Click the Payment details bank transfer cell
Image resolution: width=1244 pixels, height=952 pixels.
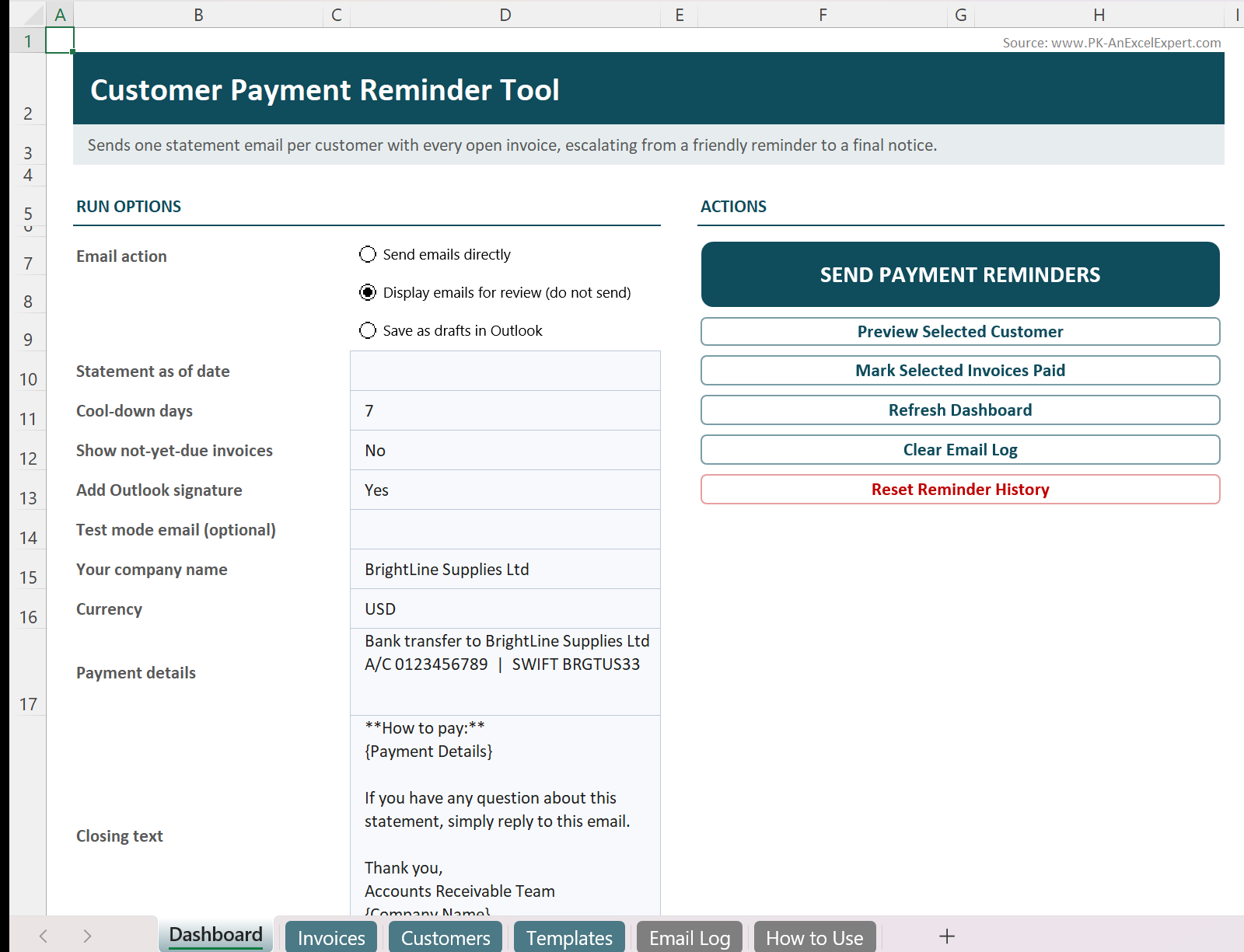click(505, 671)
